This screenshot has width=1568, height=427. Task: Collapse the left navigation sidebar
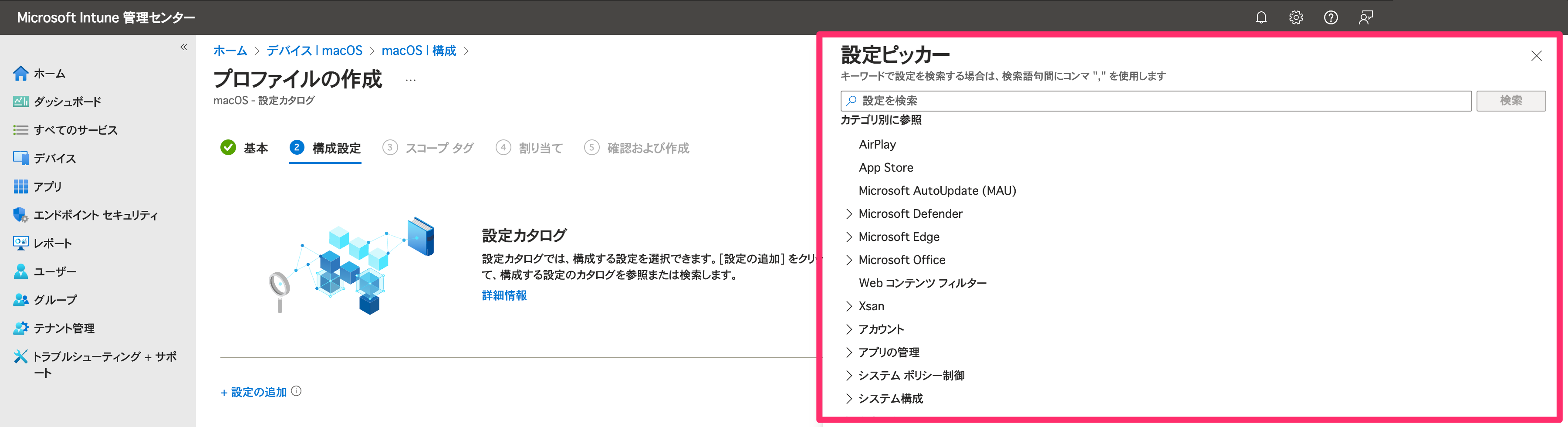184,47
